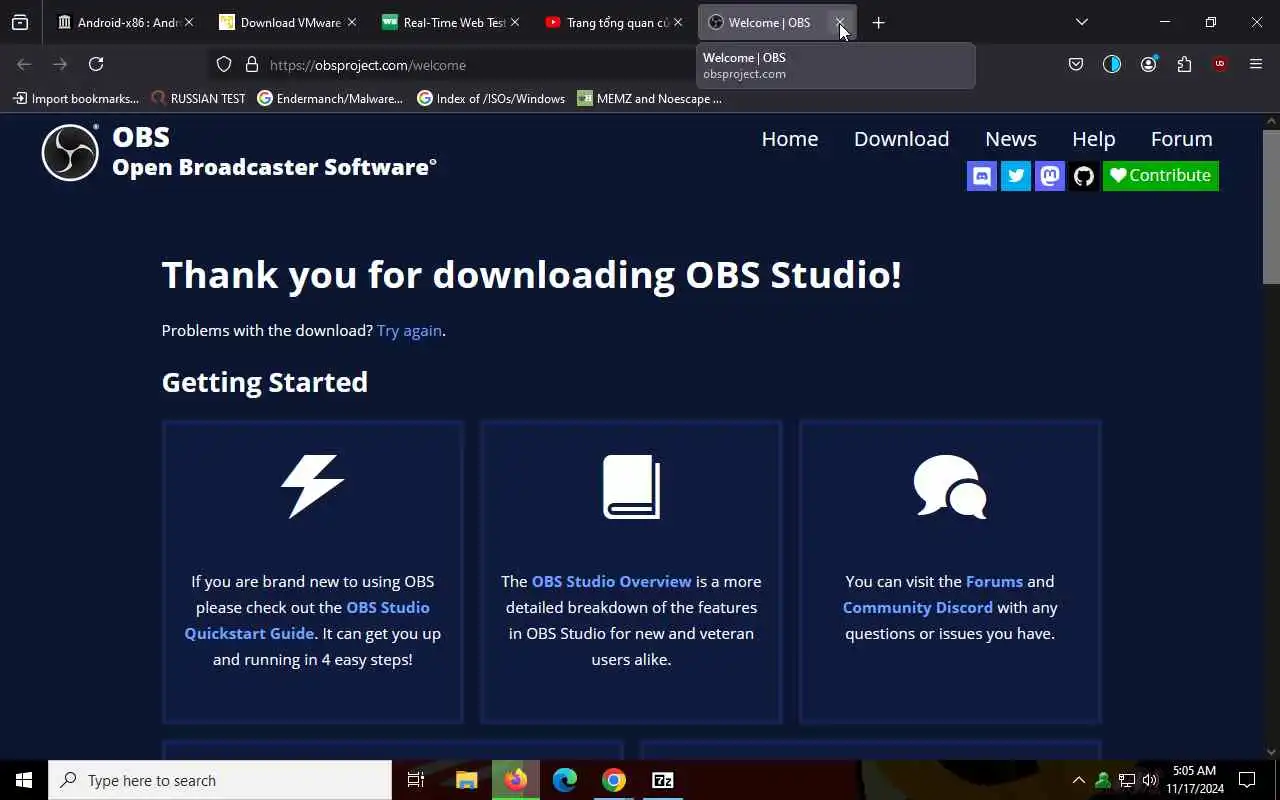
Task: Open the Firefox account icon
Action: 1148,64
